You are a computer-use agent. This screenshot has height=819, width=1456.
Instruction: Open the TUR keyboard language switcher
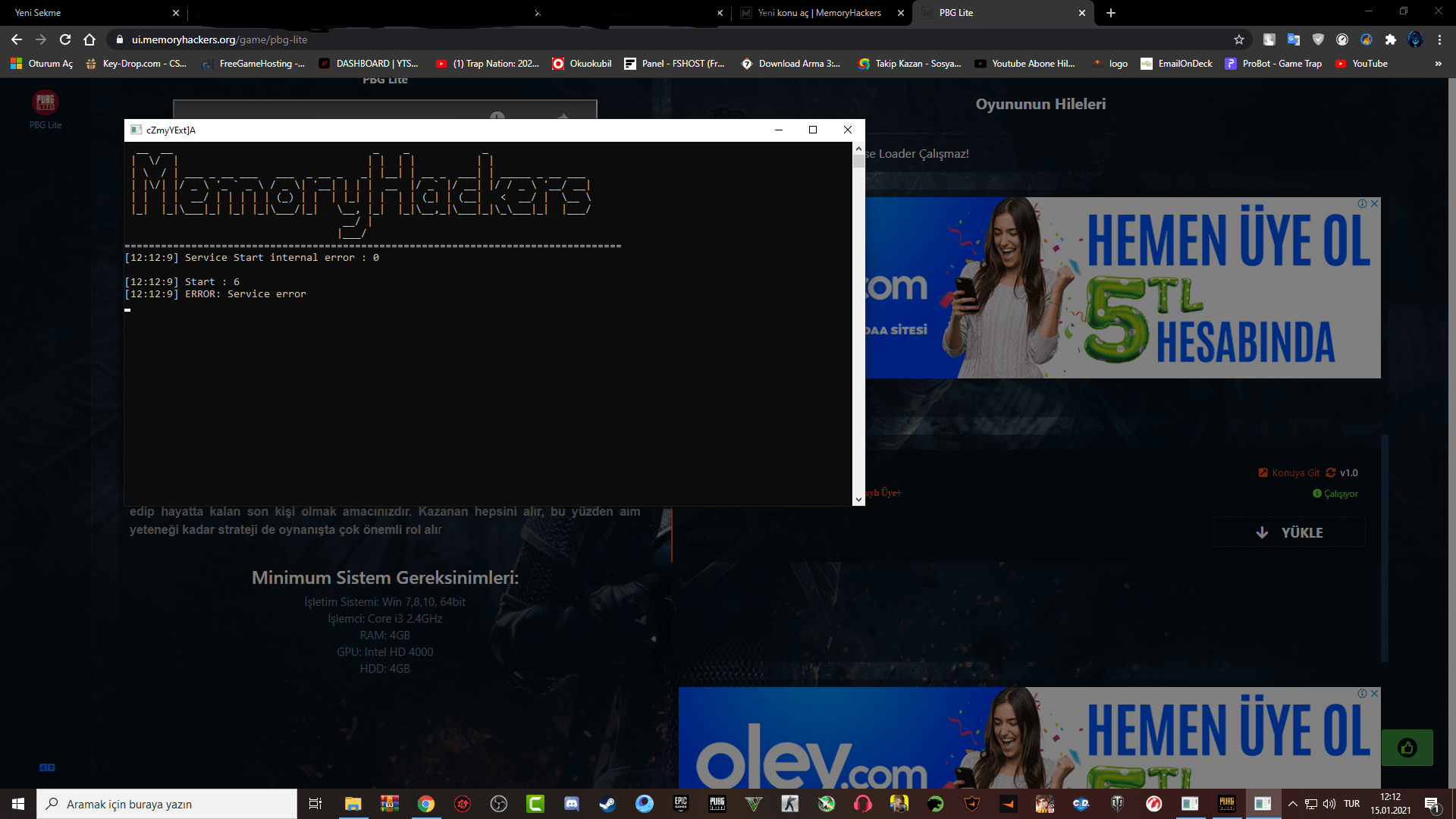[1352, 804]
